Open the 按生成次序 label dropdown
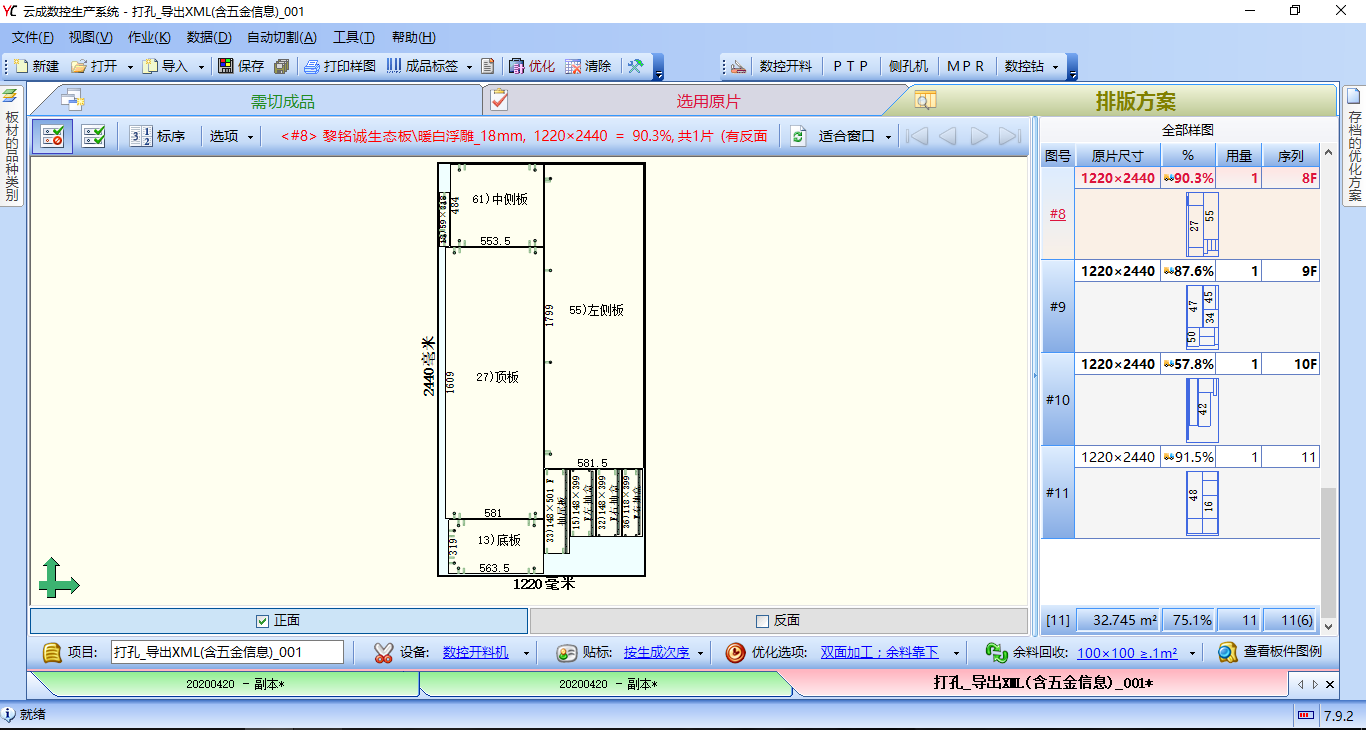The width and height of the screenshot is (1366, 730). point(700,653)
